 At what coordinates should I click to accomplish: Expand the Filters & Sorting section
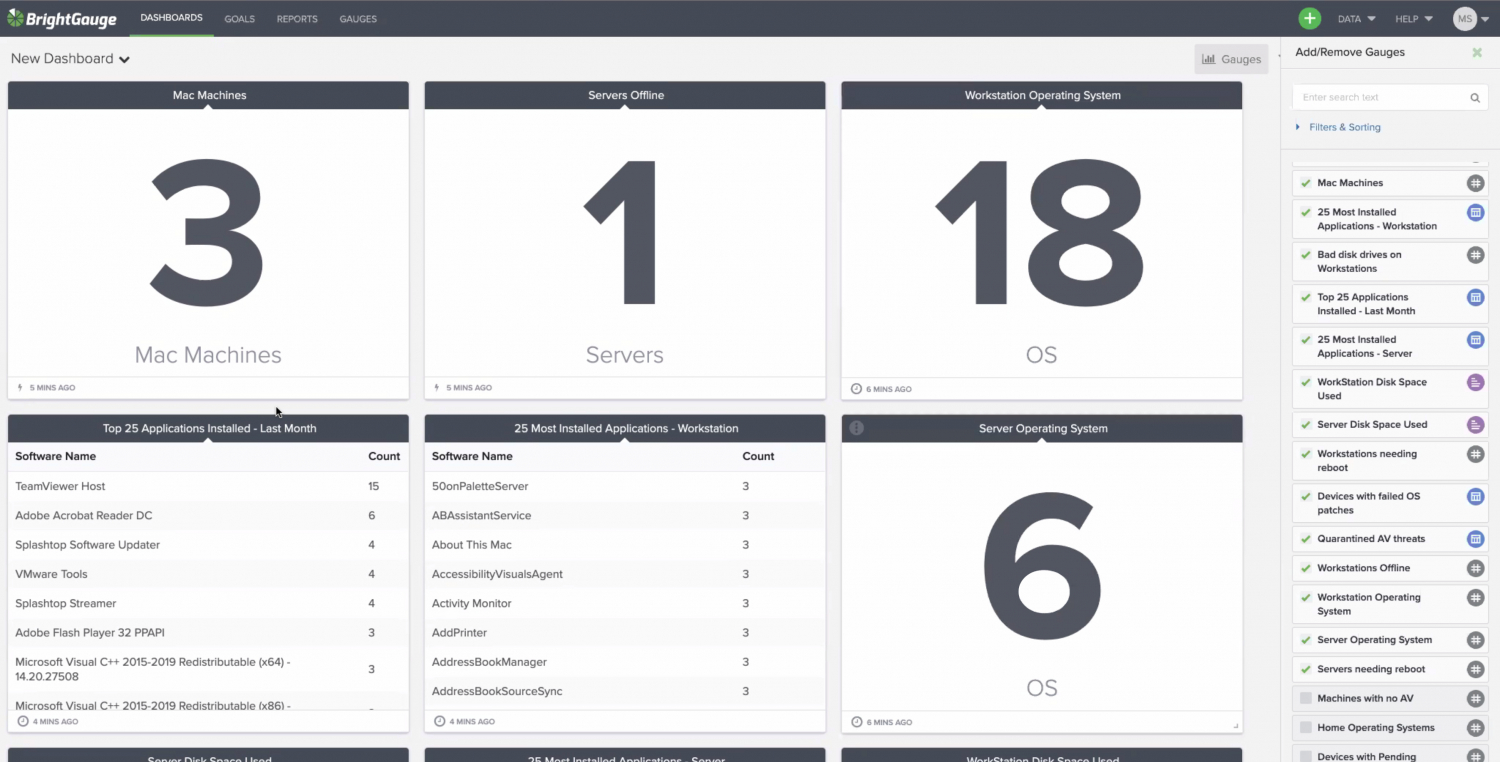tap(1344, 127)
